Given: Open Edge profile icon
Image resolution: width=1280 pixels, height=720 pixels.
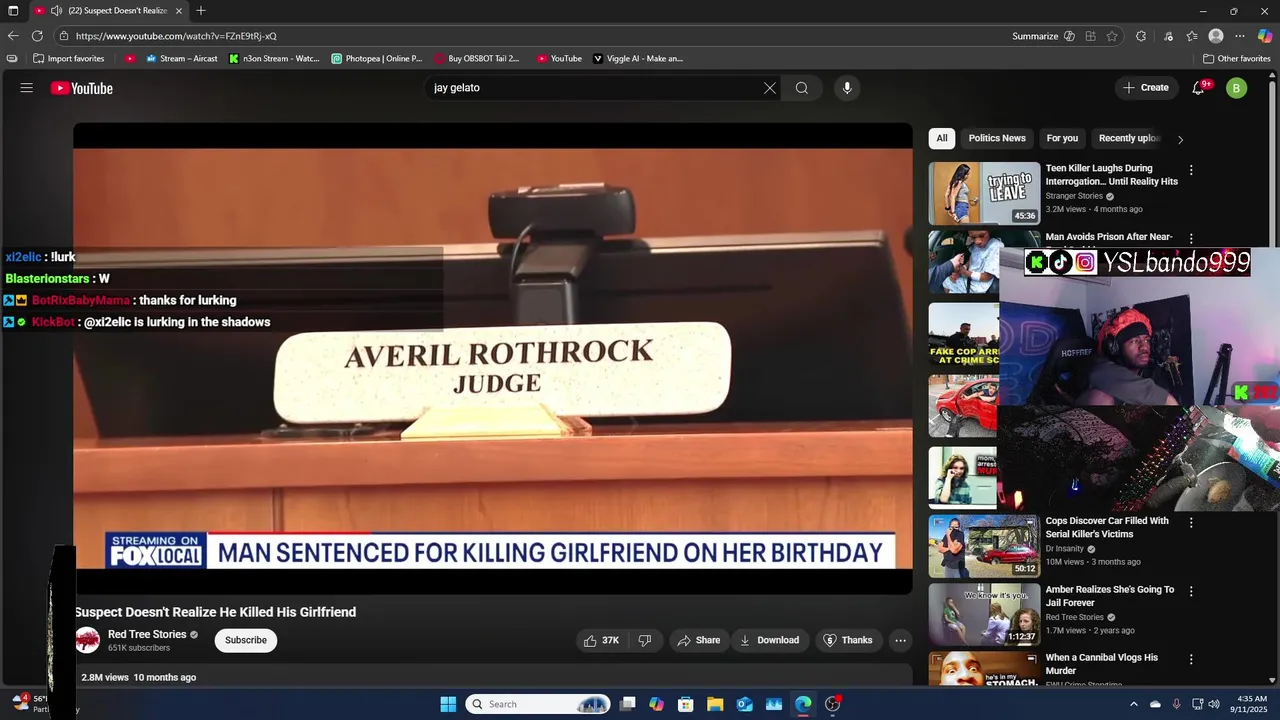Looking at the screenshot, I should [x=1216, y=36].
